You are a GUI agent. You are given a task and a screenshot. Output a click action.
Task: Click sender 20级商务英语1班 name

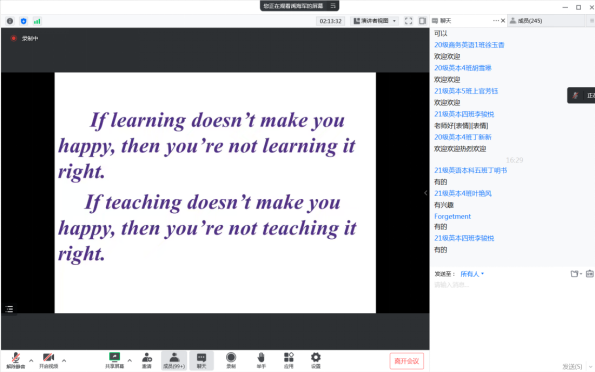(469, 45)
